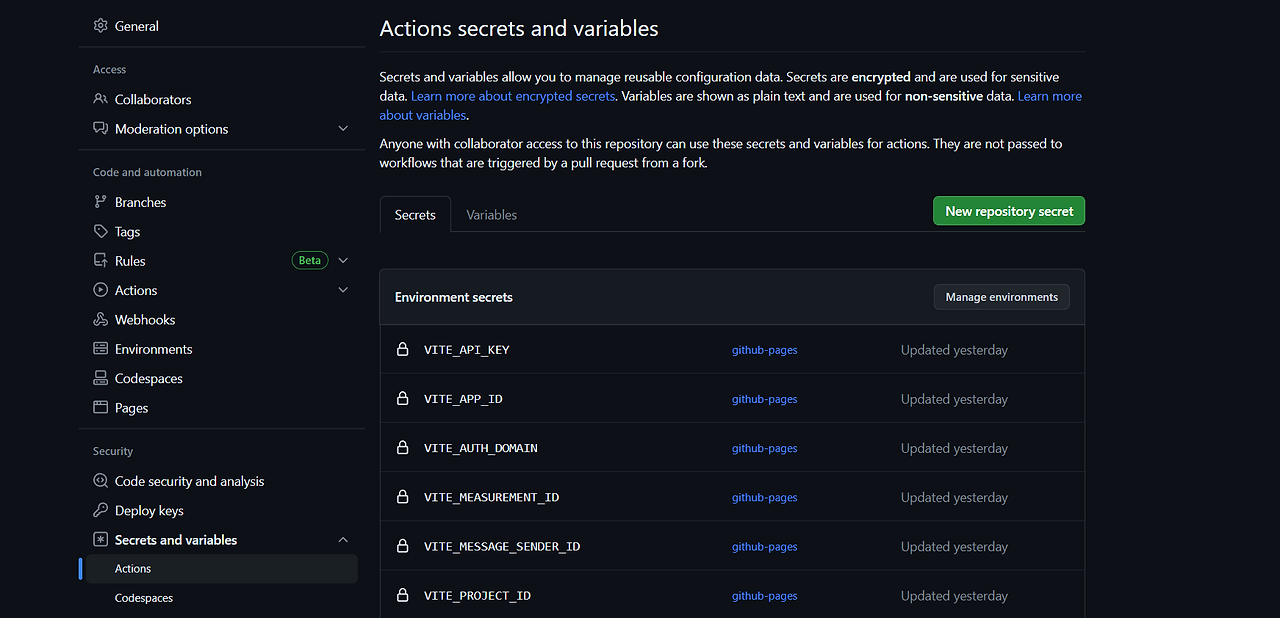Open Learn more about encrypted secrets link

click(x=513, y=96)
